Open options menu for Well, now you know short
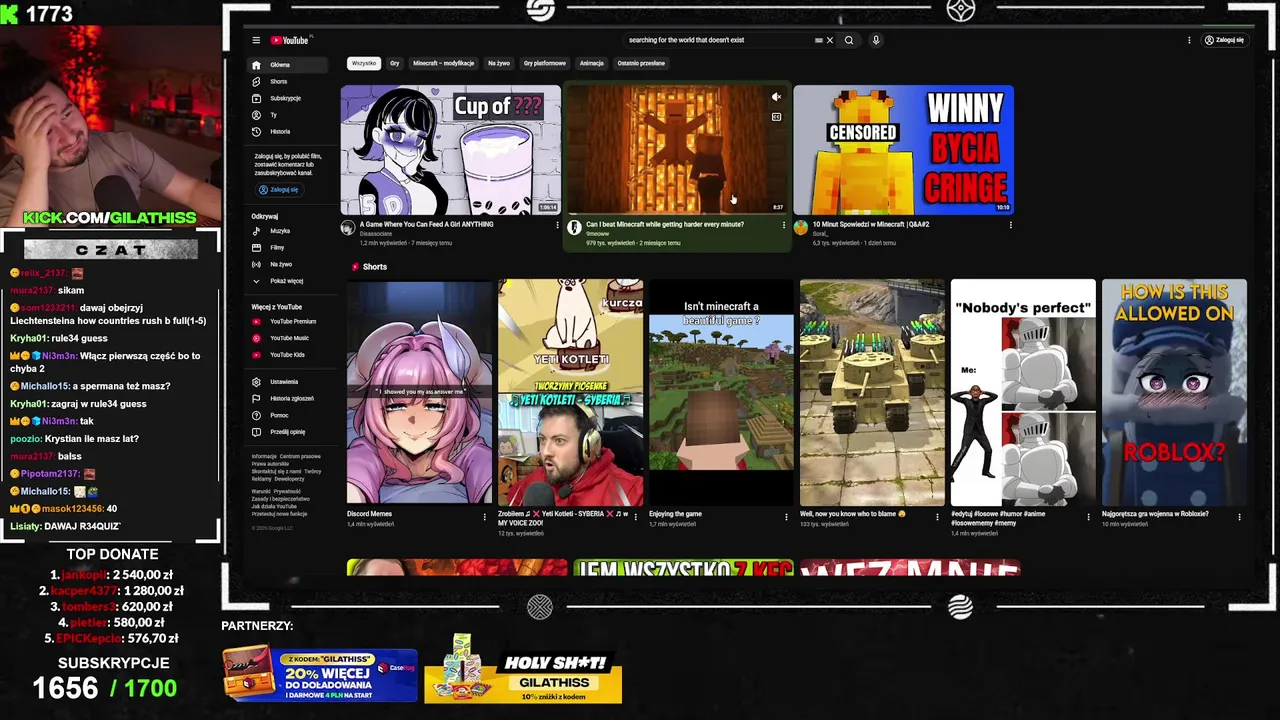1280x720 pixels. click(x=937, y=517)
